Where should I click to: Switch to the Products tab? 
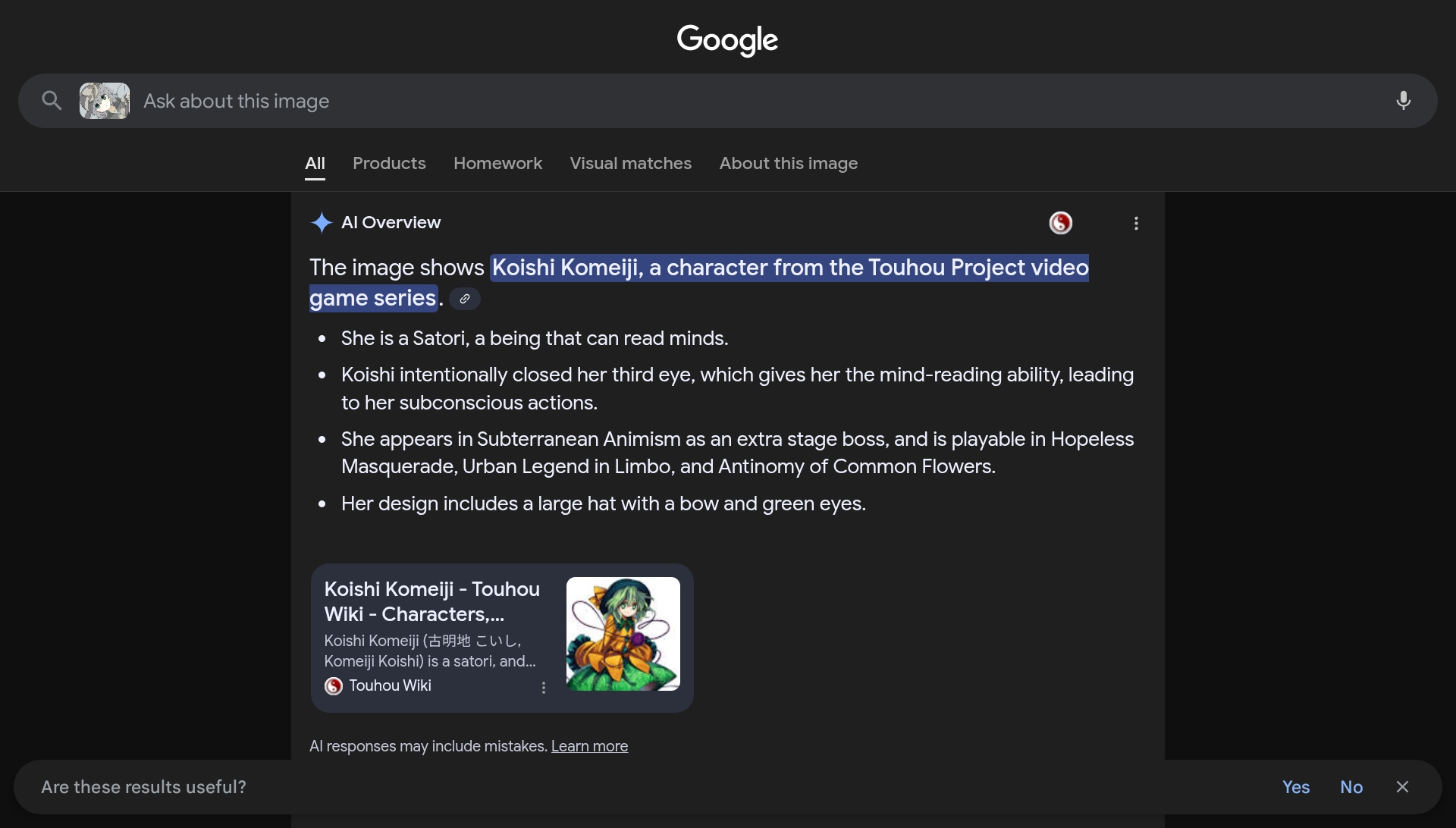(389, 163)
